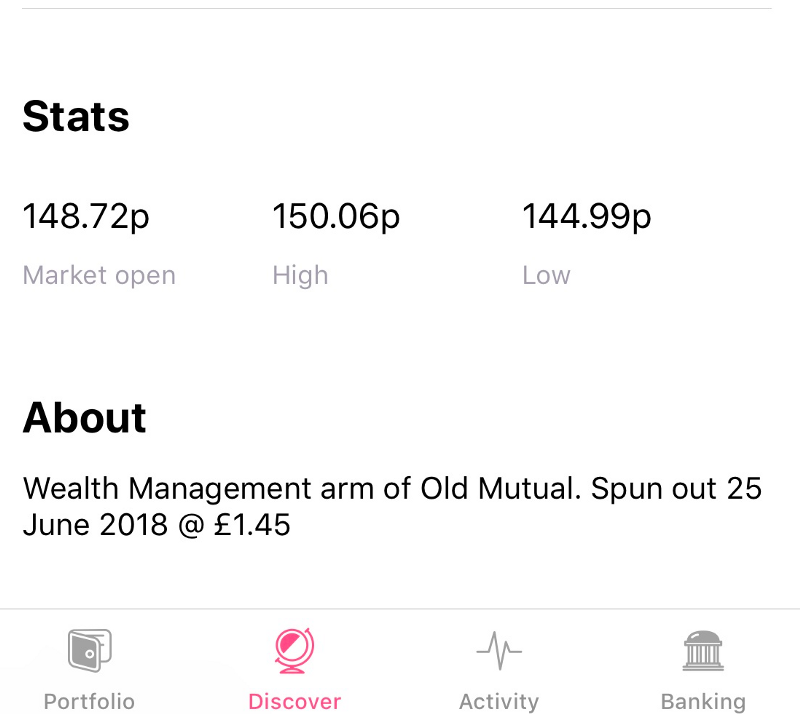This screenshot has height=714, width=800.
Task: Open the Banking tab label
Action: click(704, 702)
